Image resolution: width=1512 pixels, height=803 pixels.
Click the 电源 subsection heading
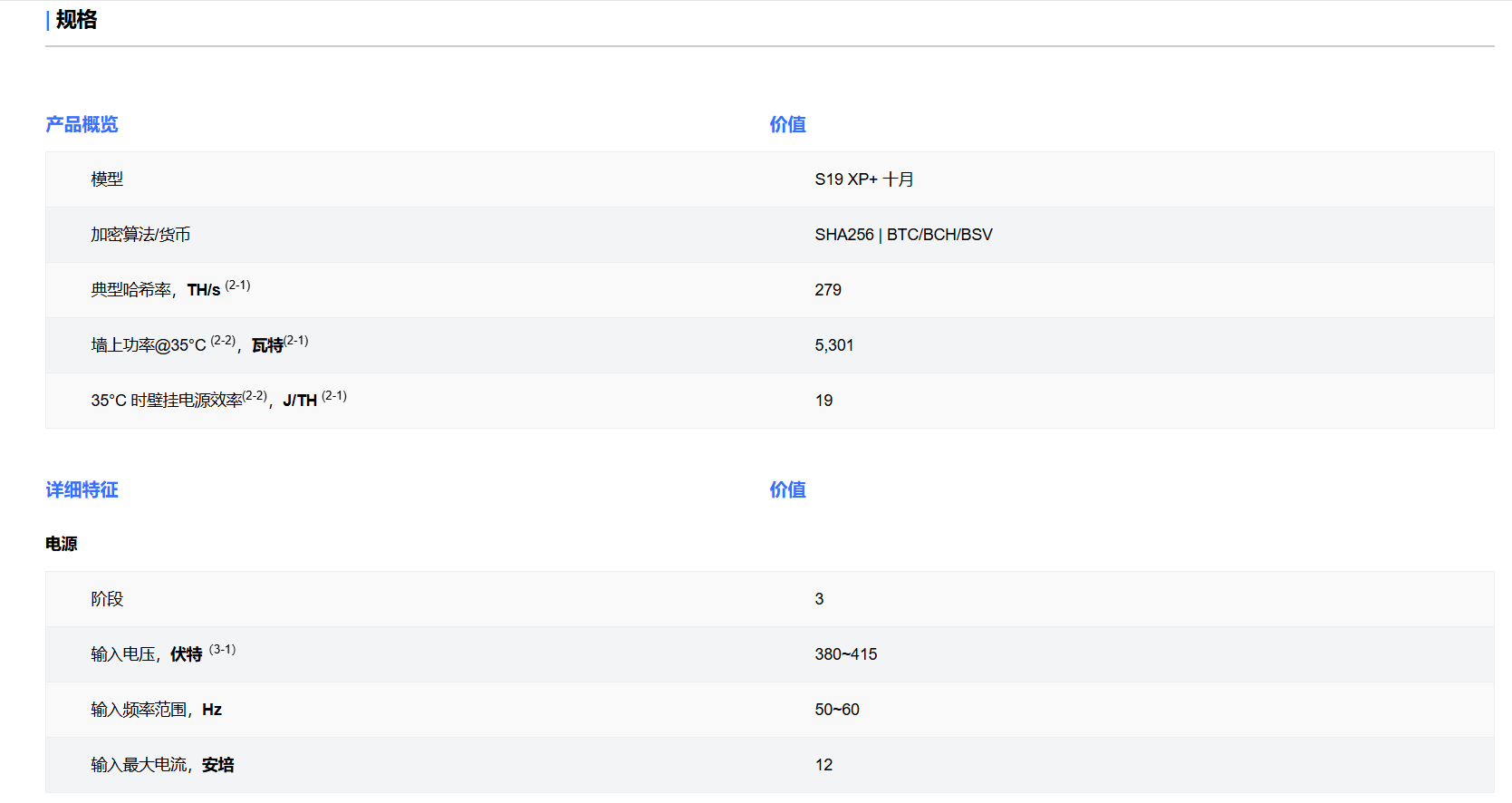tap(62, 544)
